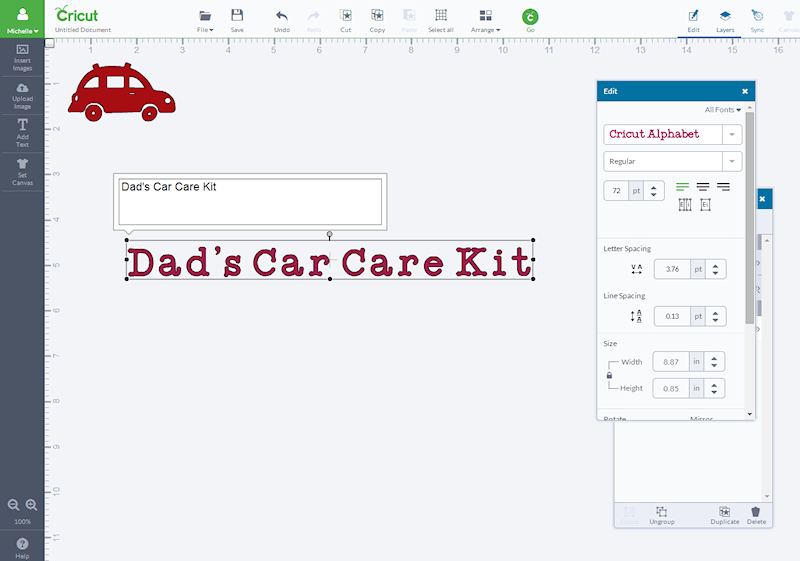Delete the selected layer

point(756,515)
